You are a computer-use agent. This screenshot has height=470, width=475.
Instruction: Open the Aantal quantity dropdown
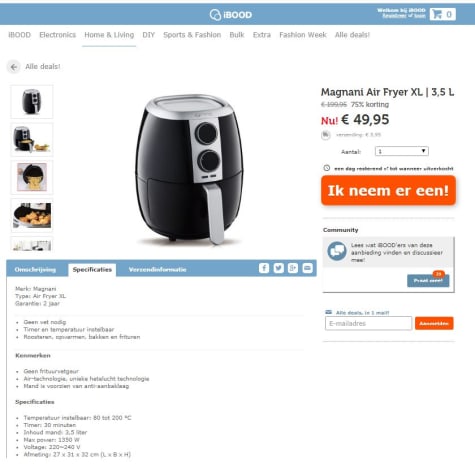(x=402, y=151)
